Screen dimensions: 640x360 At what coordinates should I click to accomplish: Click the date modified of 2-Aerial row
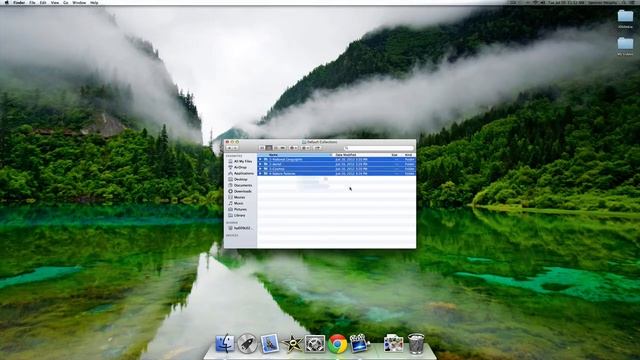[351, 164]
